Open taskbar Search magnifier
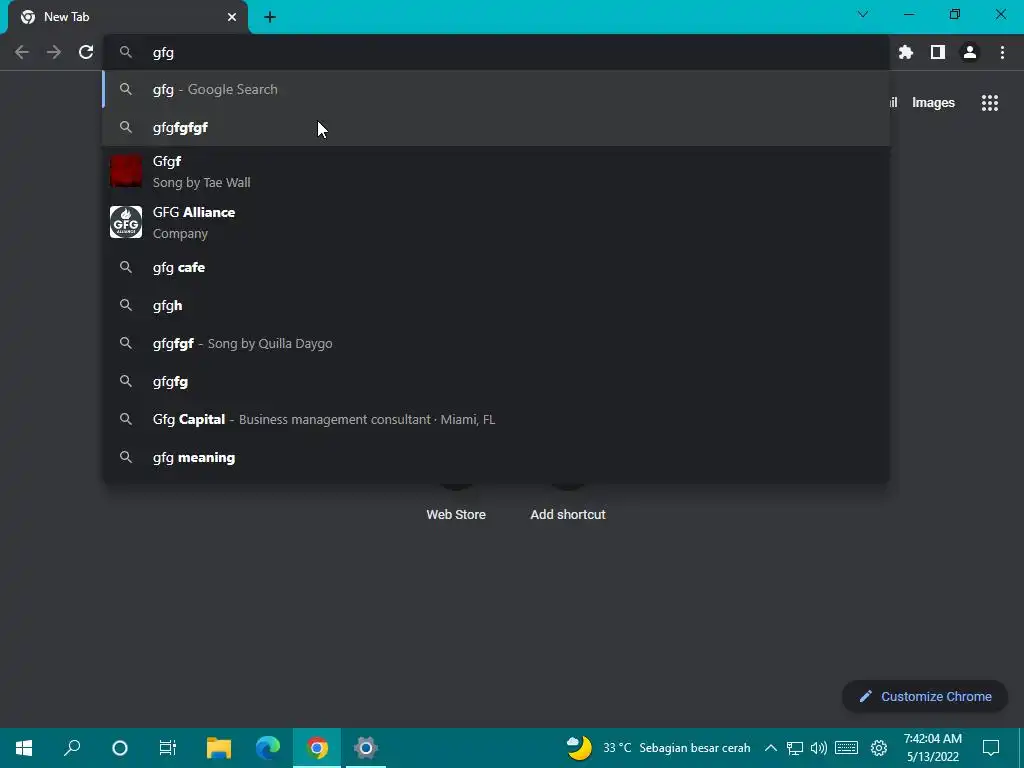Screen dimensions: 1024x768 tap(72, 748)
